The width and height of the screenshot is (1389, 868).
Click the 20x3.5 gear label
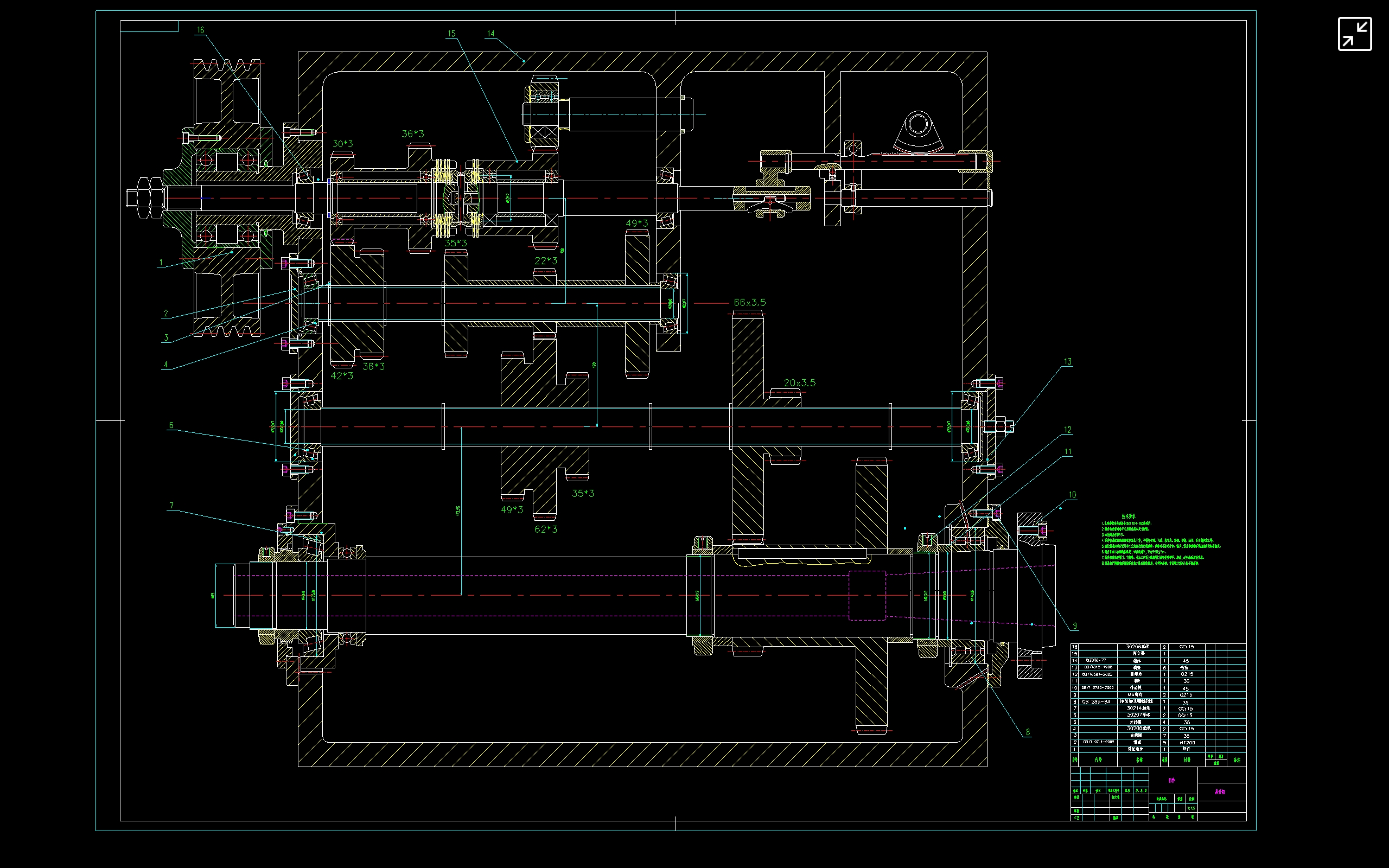point(799,383)
